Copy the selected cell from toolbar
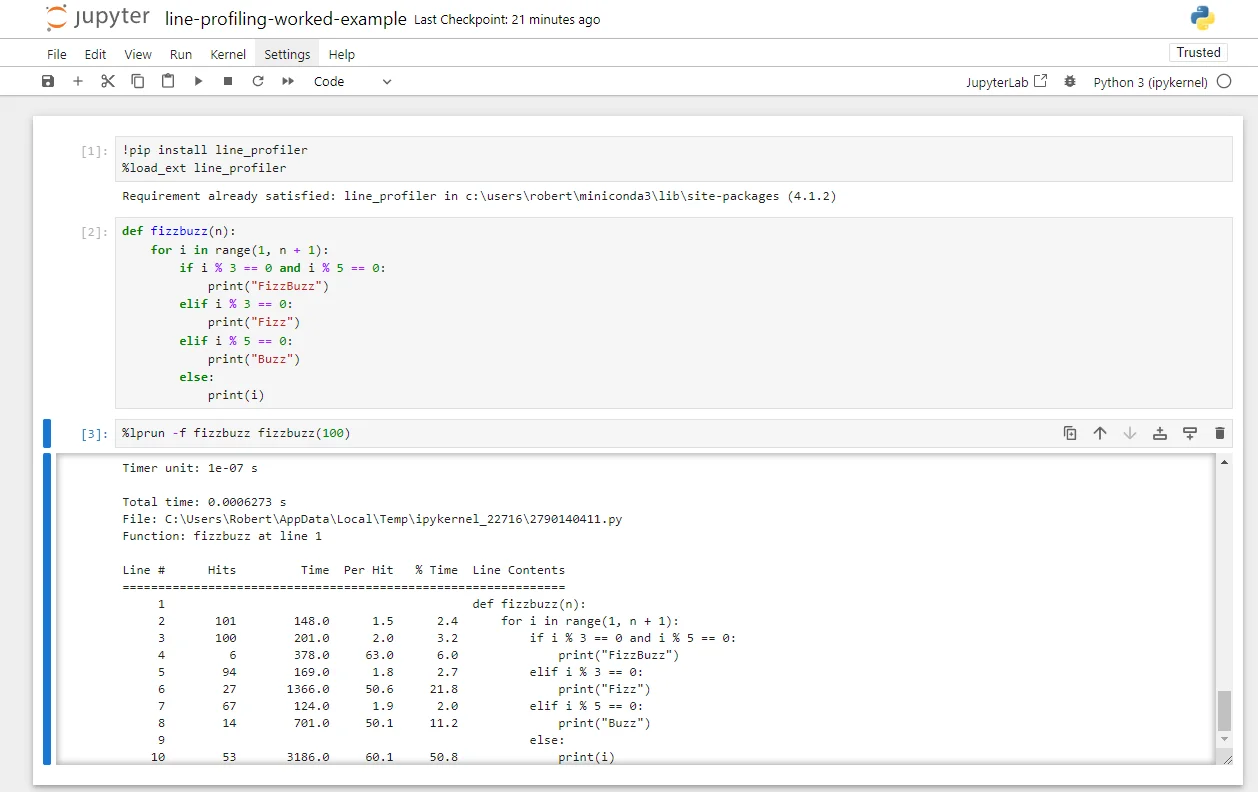 (138, 81)
